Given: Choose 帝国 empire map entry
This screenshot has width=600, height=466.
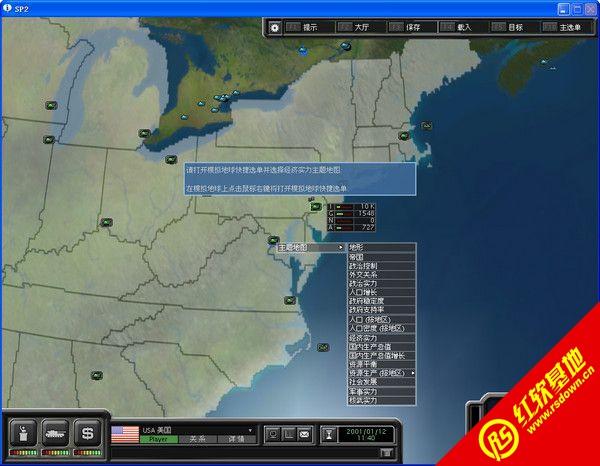Looking at the screenshot, I should click(382, 257).
